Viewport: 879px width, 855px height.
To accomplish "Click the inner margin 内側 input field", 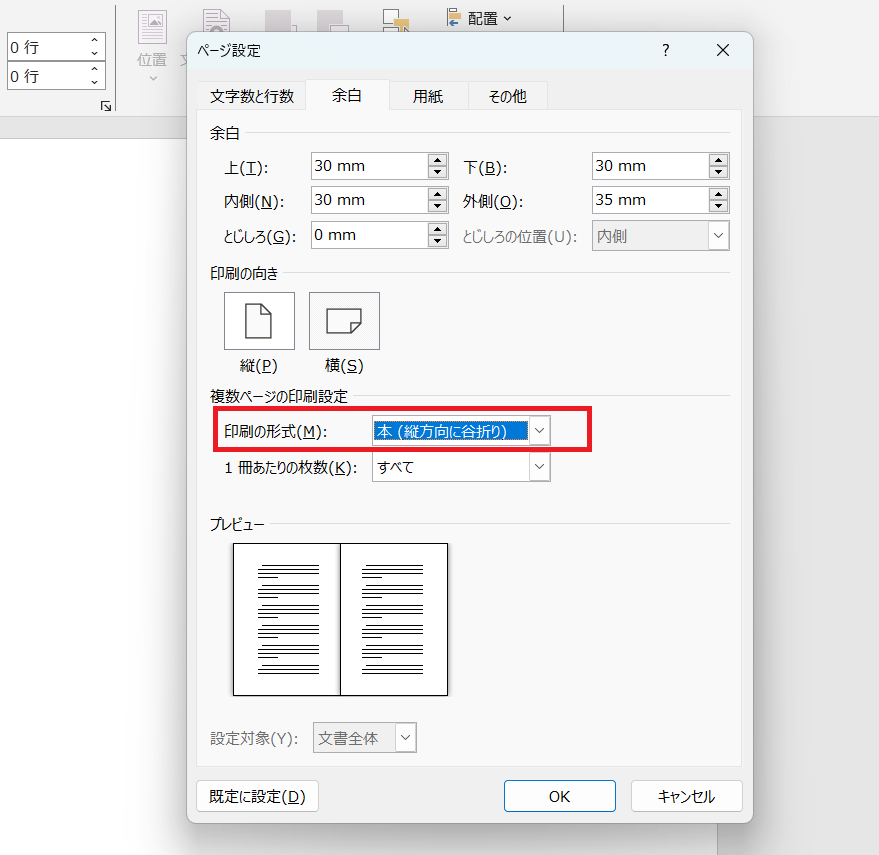I will [369, 200].
